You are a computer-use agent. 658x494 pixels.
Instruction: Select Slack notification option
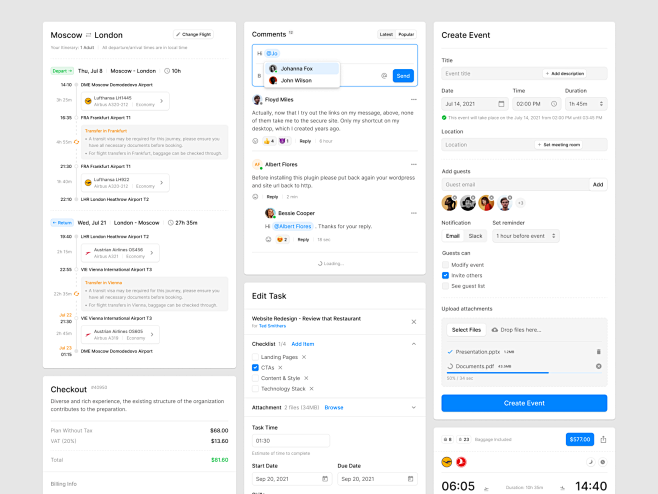tap(475, 236)
